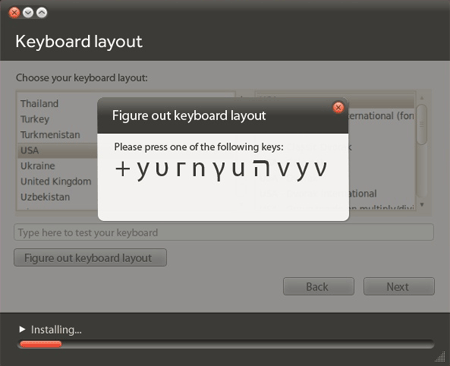Click the Figure out keyboard layout button
Image resolution: width=450 pixels, height=366 pixels.
click(90, 258)
